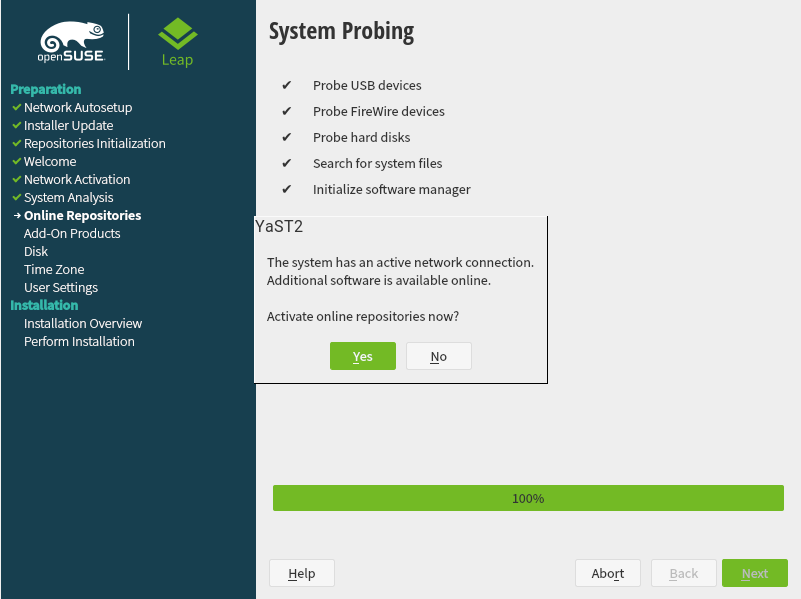This screenshot has height=599, width=801.
Task: Click Probe USB devices label
Action: pos(367,85)
